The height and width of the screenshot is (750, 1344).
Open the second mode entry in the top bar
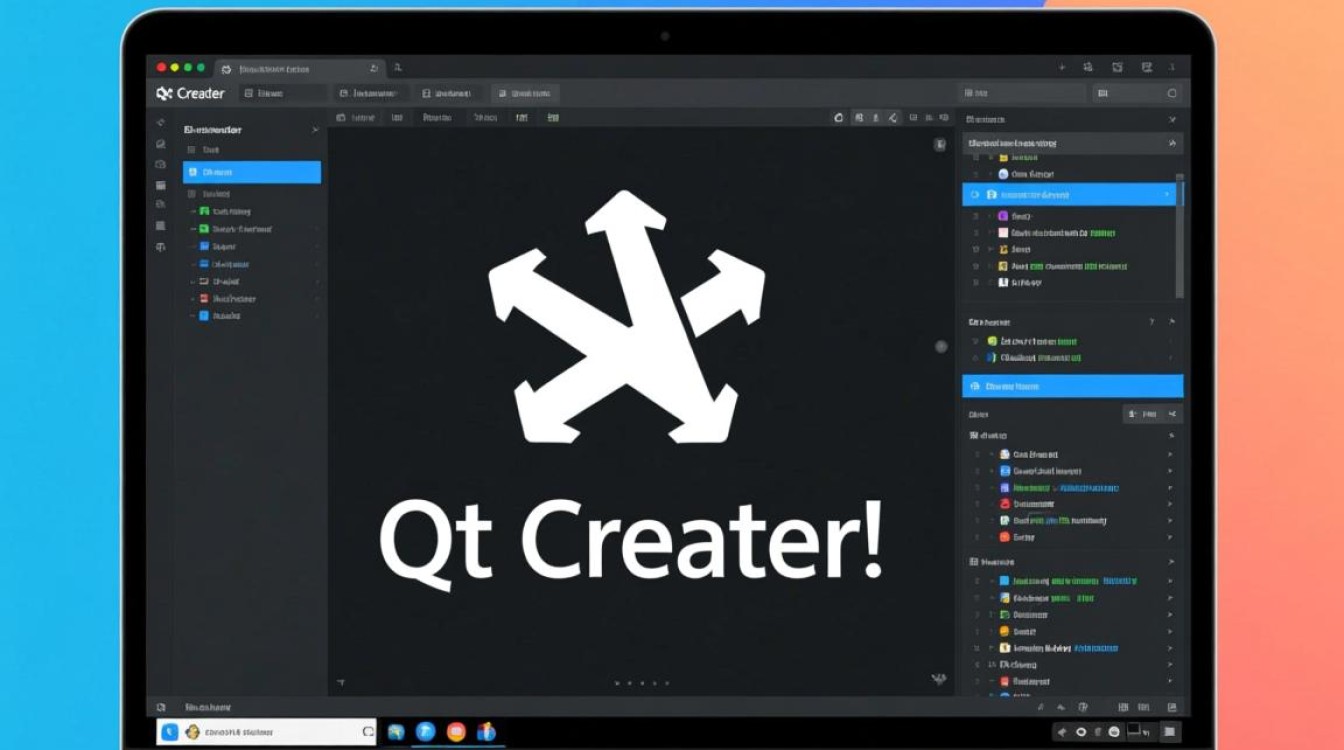(369, 92)
